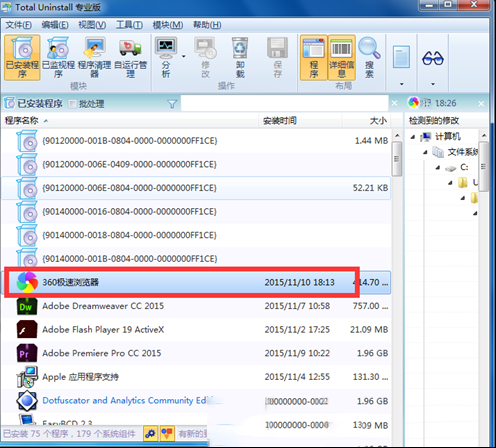Select 360极速浏览器 program row

[x=196, y=282]
